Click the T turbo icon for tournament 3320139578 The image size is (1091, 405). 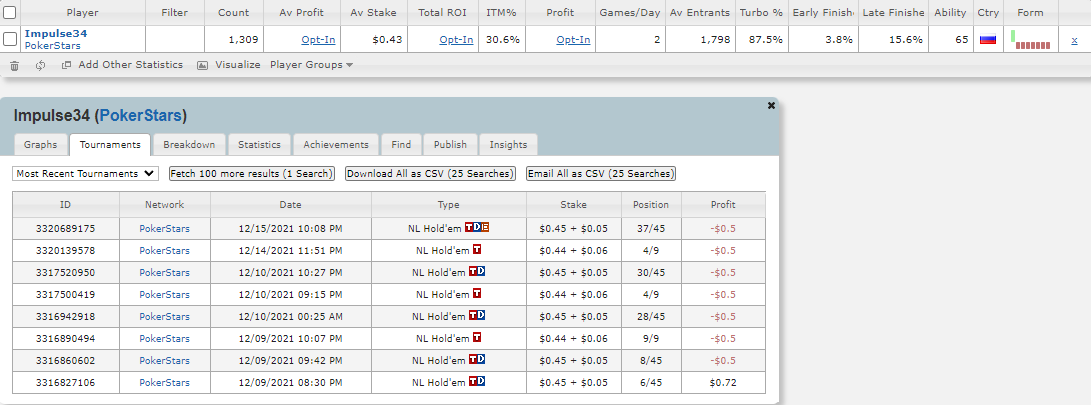[477, 249]
